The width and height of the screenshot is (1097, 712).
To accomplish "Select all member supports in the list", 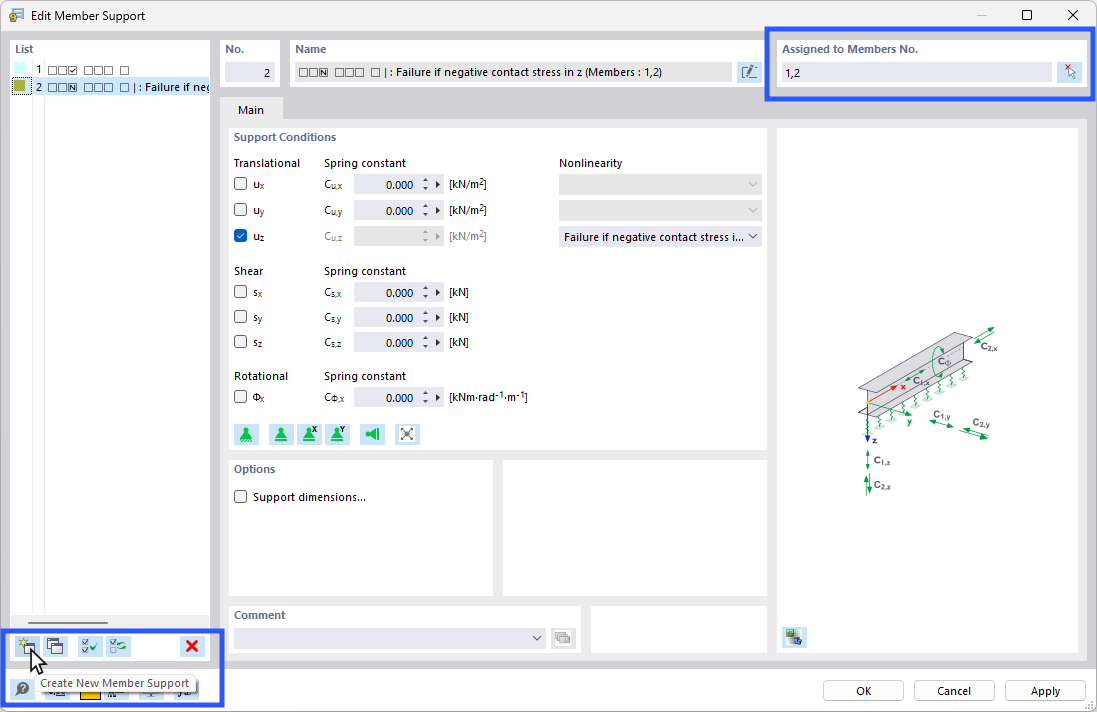I will pos(88,646).
